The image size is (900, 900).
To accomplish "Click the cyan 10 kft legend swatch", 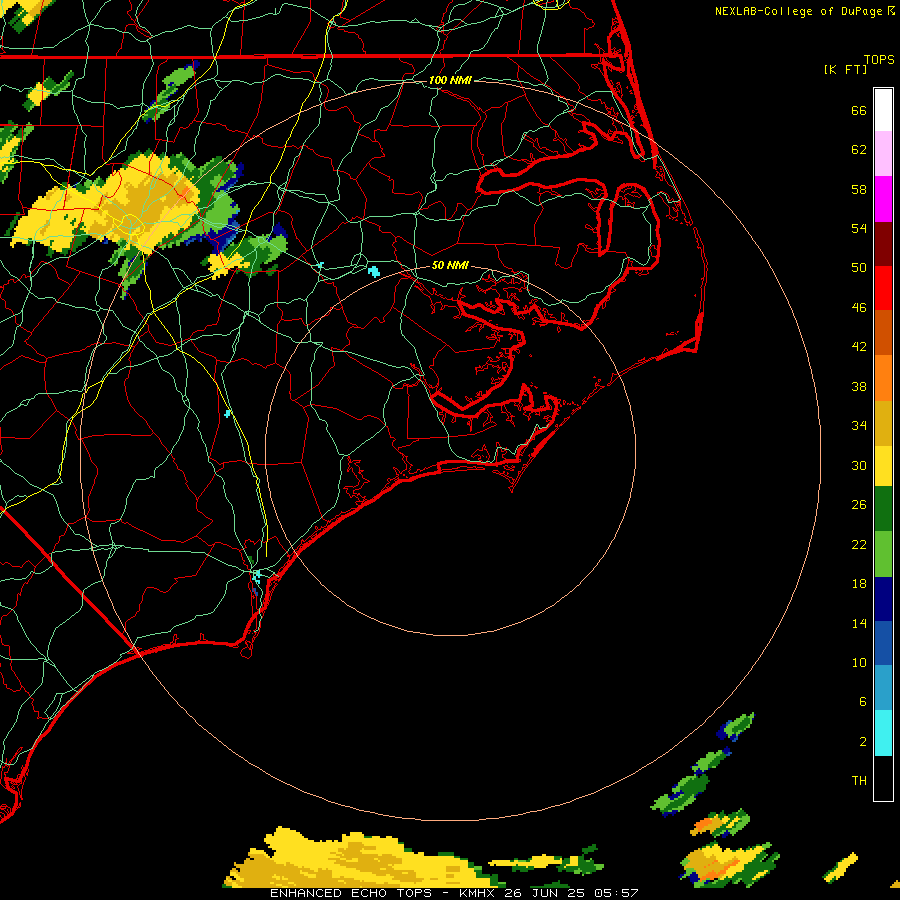I will click(x=883, y=733).
